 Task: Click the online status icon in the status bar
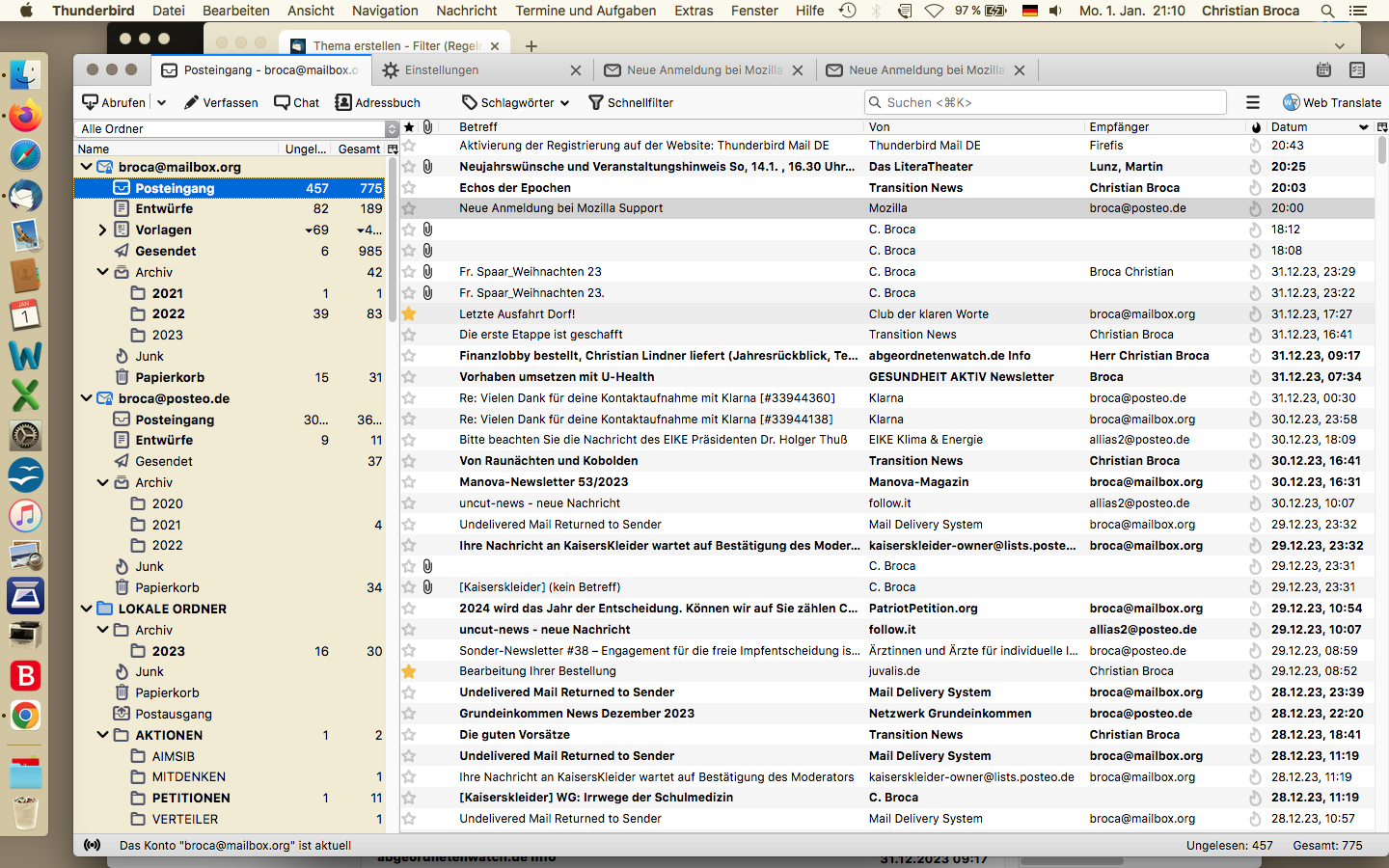pyautogui.click(x=93, y=845)
